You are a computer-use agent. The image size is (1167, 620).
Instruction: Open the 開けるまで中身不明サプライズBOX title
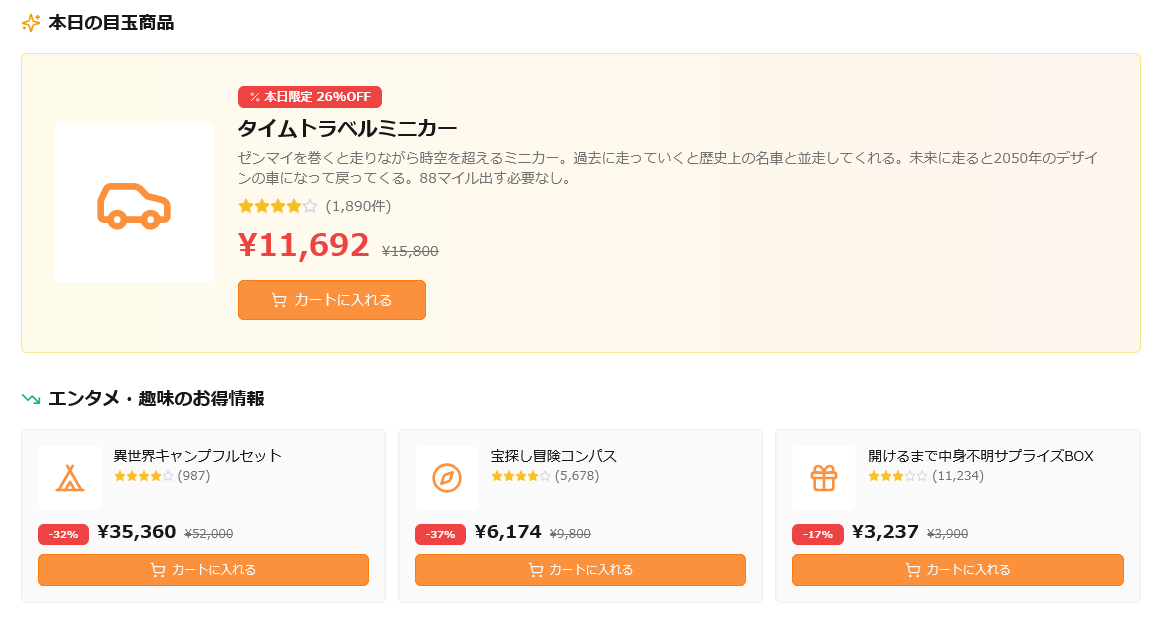pyautogui.click(x=981, y=456)
